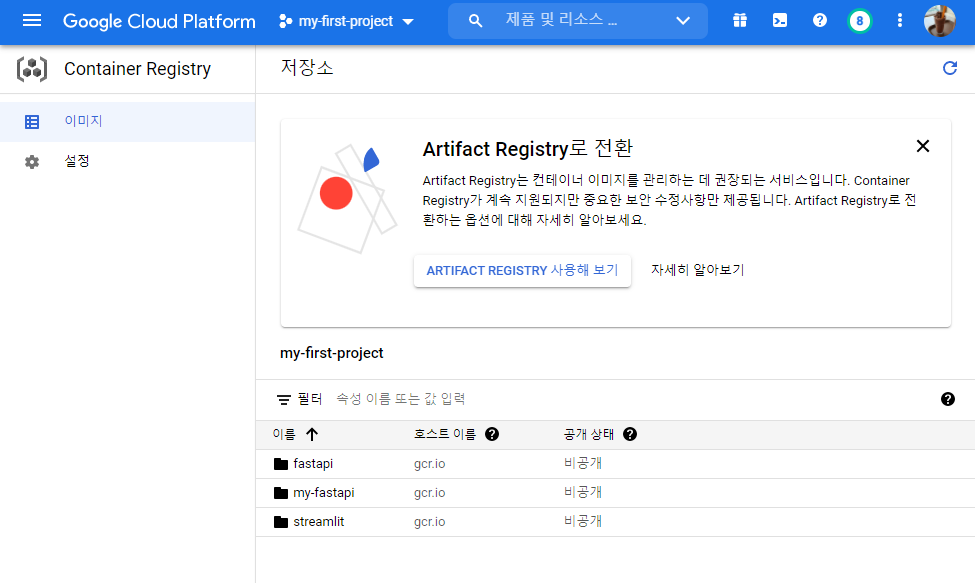Open the streamlit repository folder
This screenshot has width=975, height=583.
[318, 522]
